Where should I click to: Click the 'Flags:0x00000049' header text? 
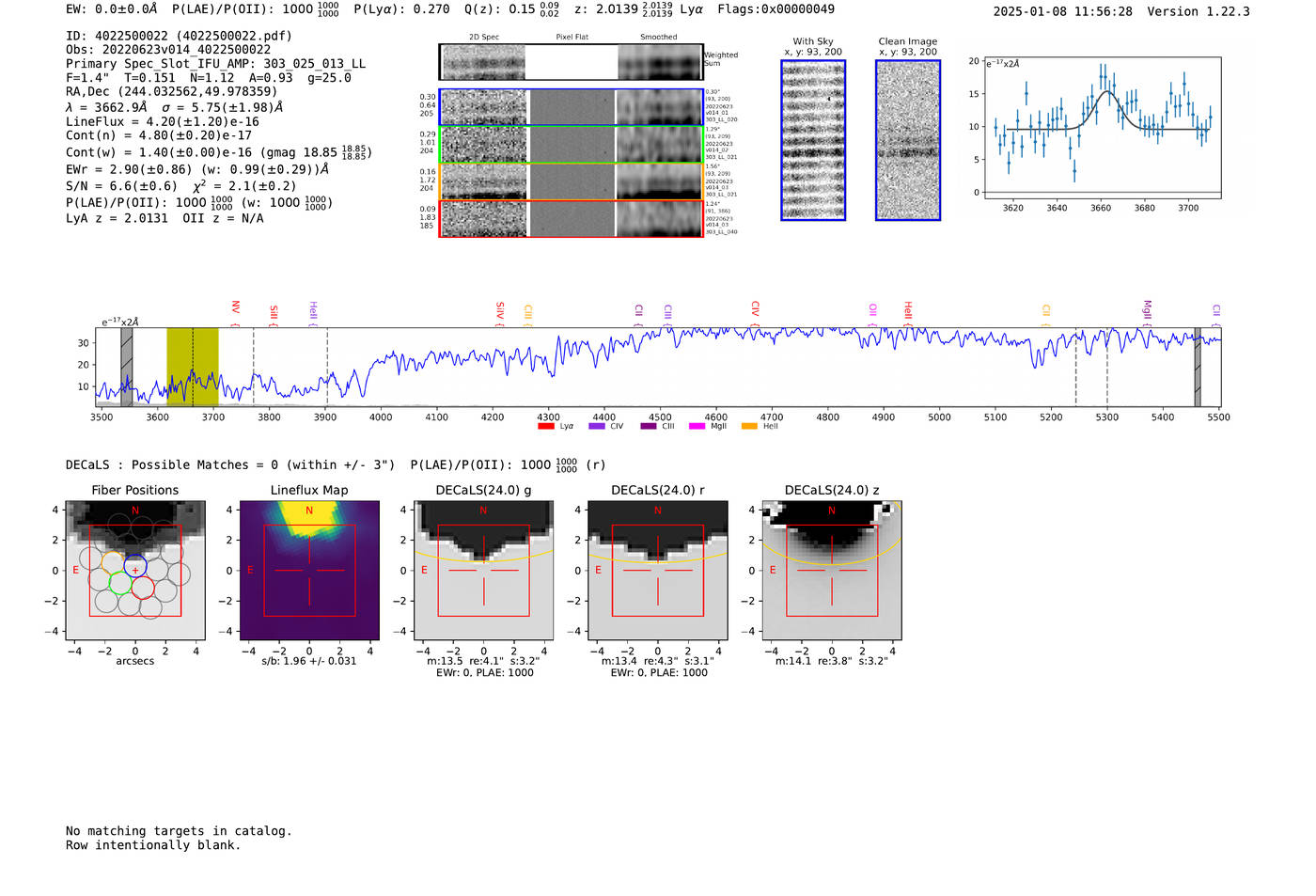(775, 9)
